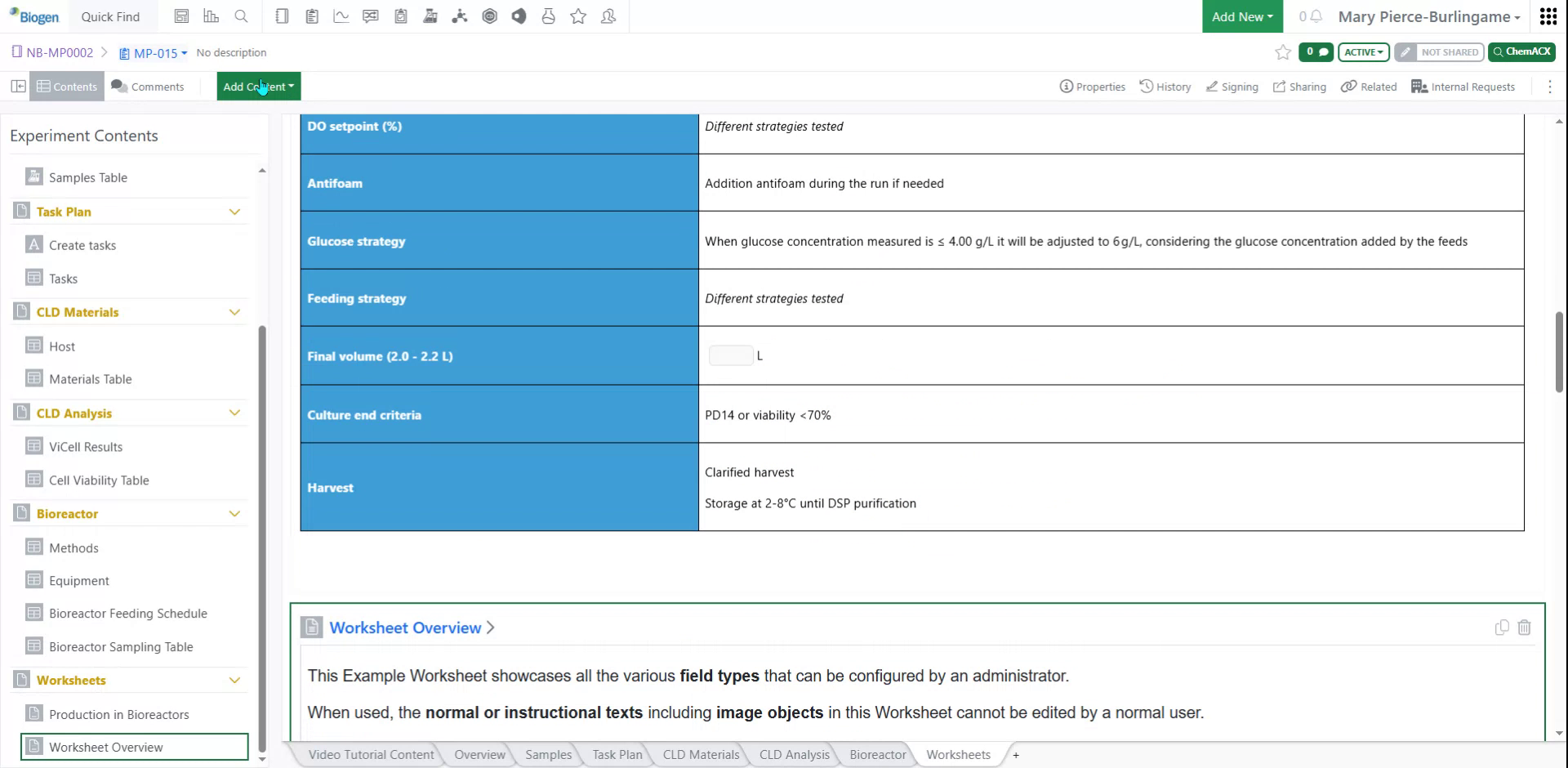Image resolution: width=1568 pixels, height=768 pixels.
Task: Open the collaborators icon at toolbar end
Action: tap(608, 16)
